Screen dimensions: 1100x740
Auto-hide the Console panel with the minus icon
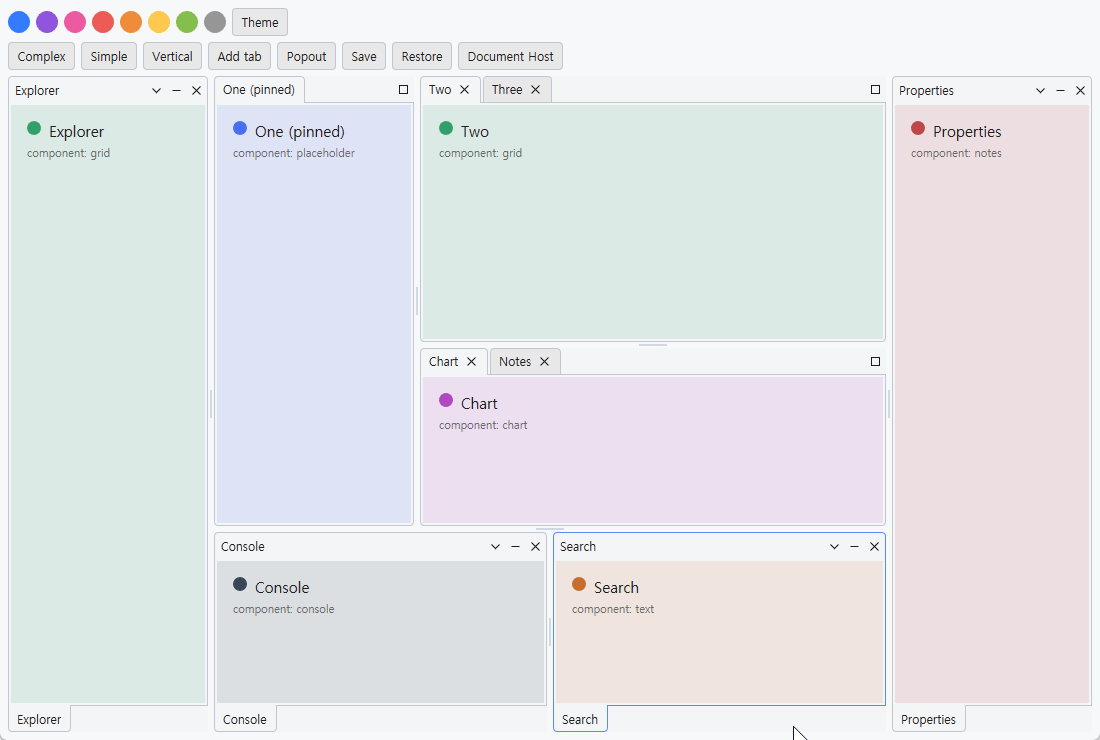(516, 546)
